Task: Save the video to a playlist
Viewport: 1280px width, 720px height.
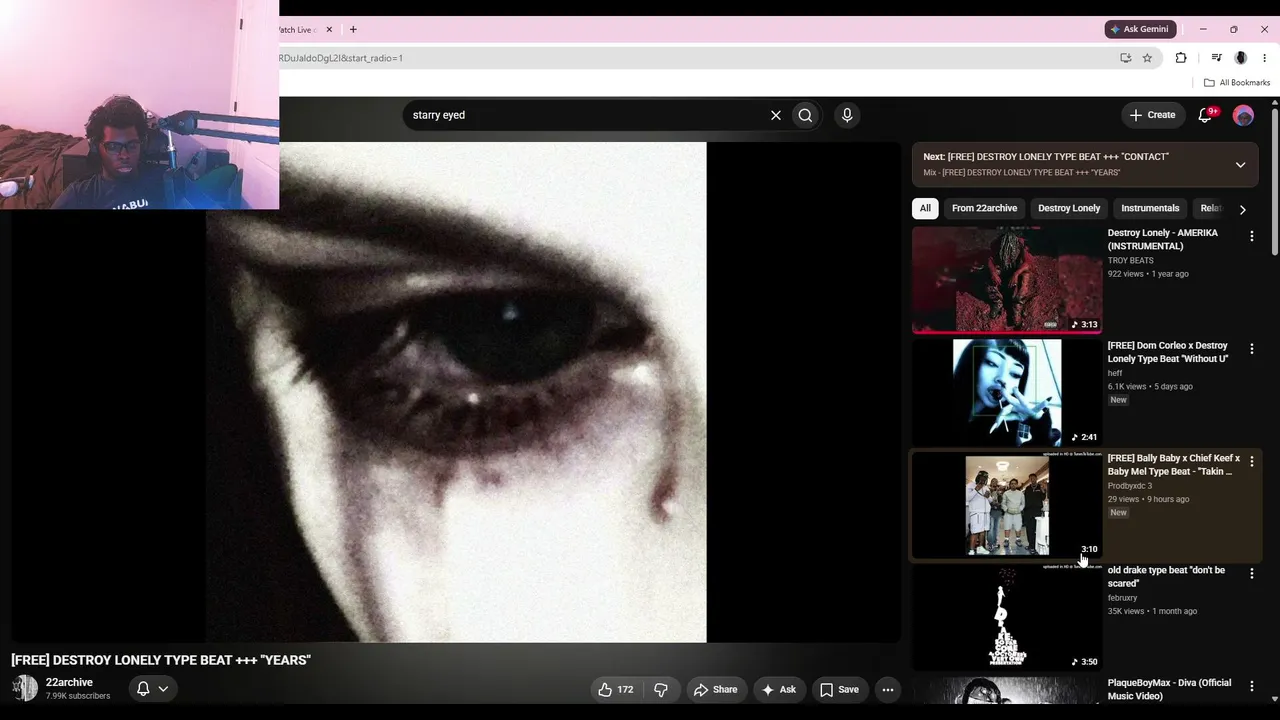Action: (839, 689)
